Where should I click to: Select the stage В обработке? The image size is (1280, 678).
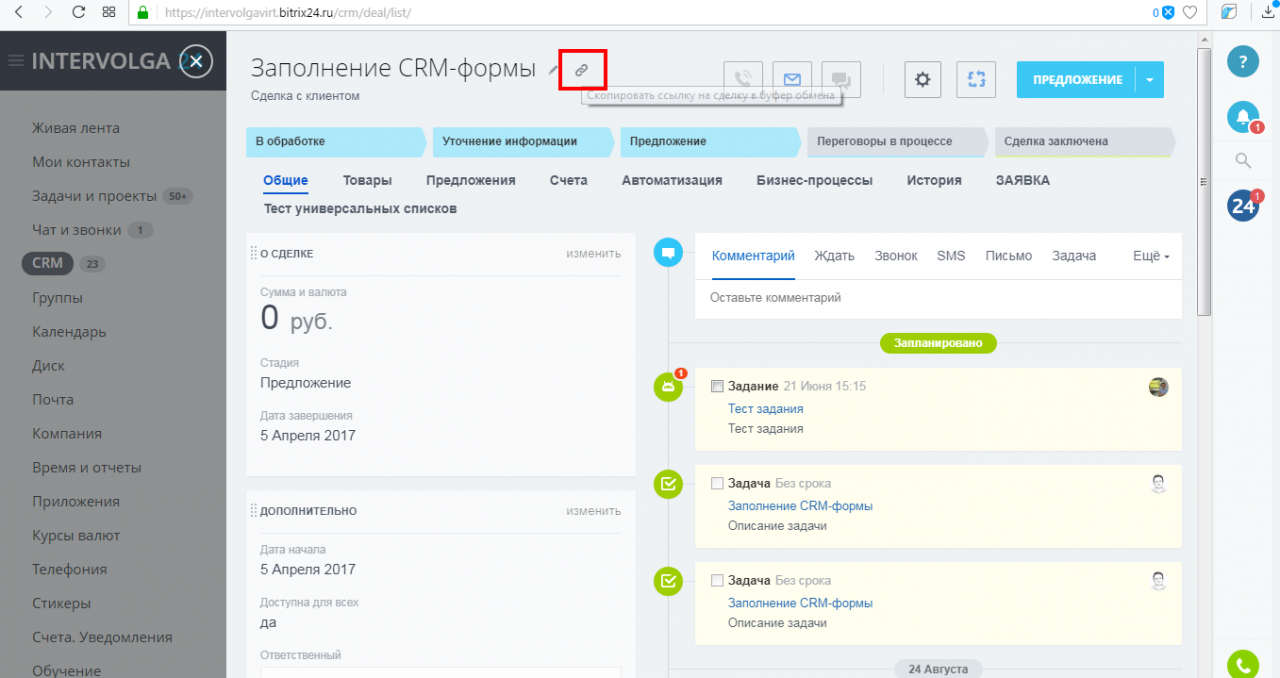pos(337,142)
